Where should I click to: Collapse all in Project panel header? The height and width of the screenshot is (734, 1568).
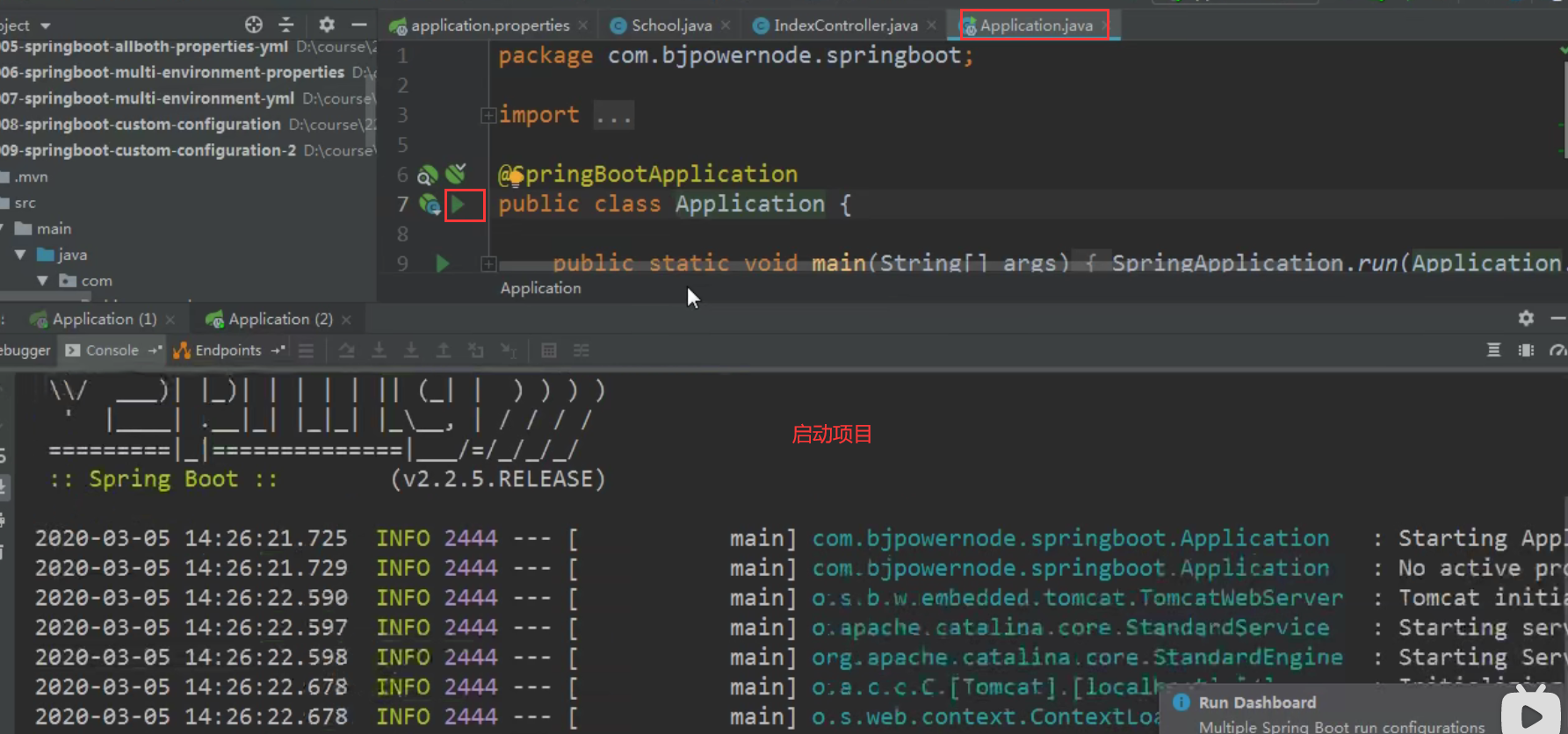point(286,25)
